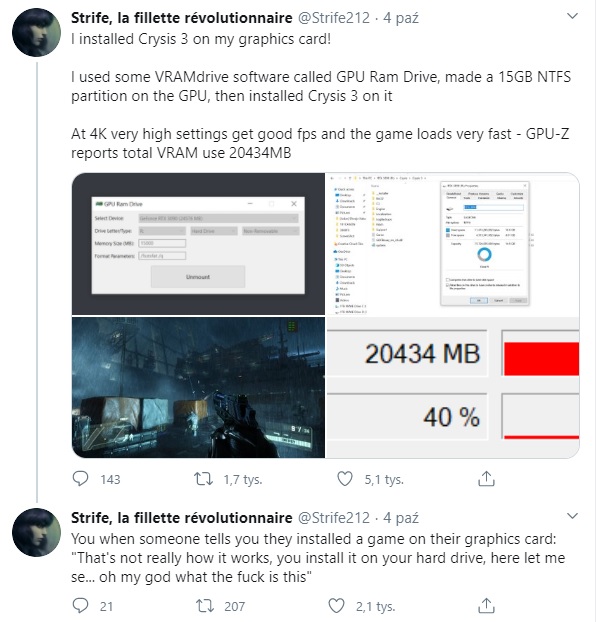Open the first tweet's author display name
The height and width of the screenshot is (622, 597).
click(182, 18)
